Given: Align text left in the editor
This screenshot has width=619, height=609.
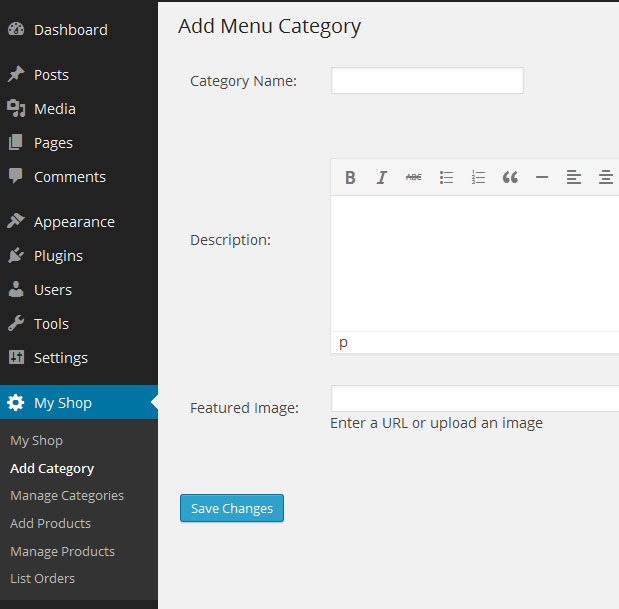Looking at the screenshot, I should (574, 177).
